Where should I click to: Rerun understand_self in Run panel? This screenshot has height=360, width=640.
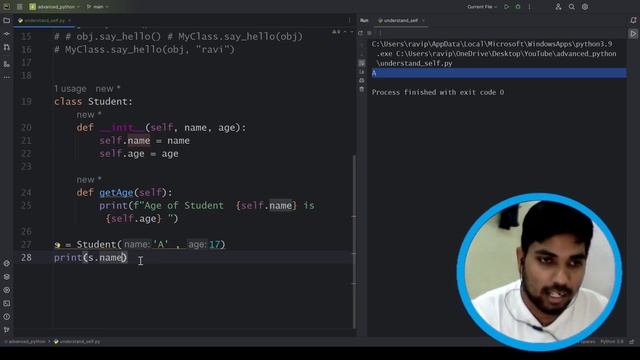361,33
